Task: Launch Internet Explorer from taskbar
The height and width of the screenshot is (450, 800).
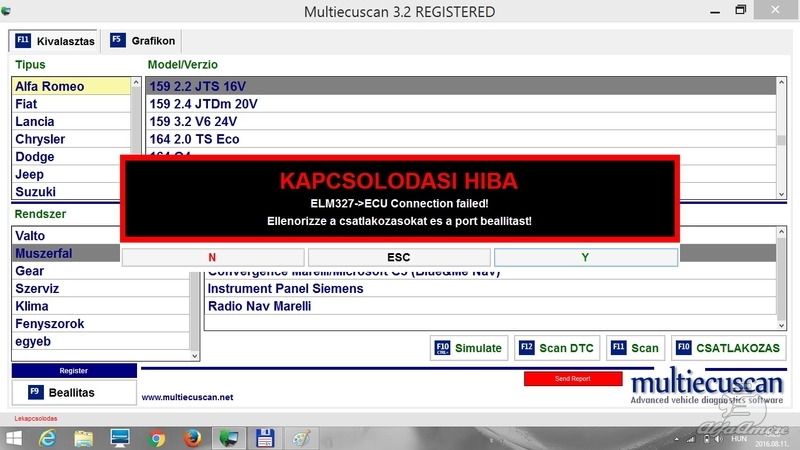Action: [x=47, y=438]
